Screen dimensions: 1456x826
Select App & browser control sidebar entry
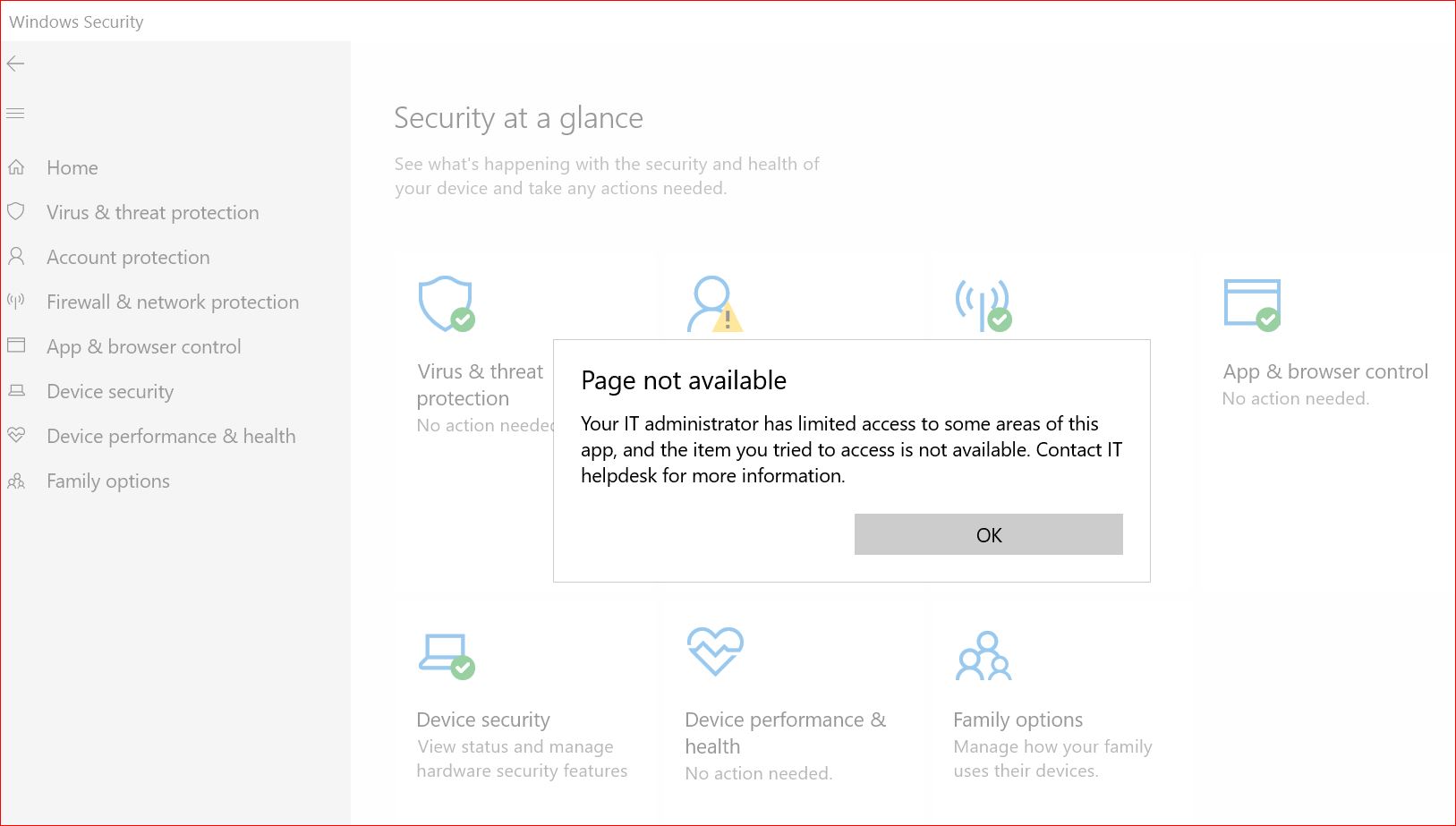[143, 346]
